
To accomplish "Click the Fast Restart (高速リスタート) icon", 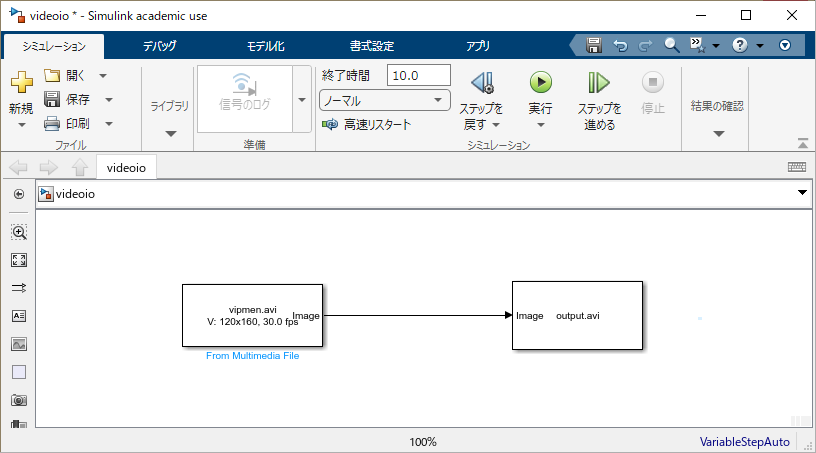I will (x=330, y=124).
